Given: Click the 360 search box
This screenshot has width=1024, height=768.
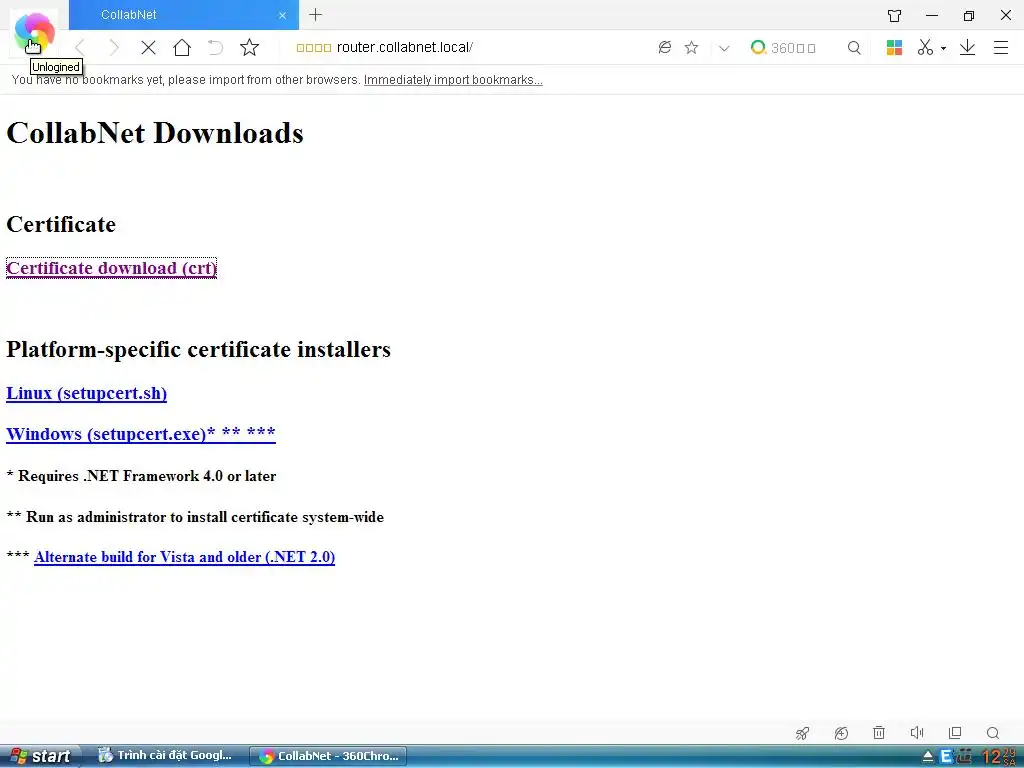Looking at the screenshot, I should (793, 48).
